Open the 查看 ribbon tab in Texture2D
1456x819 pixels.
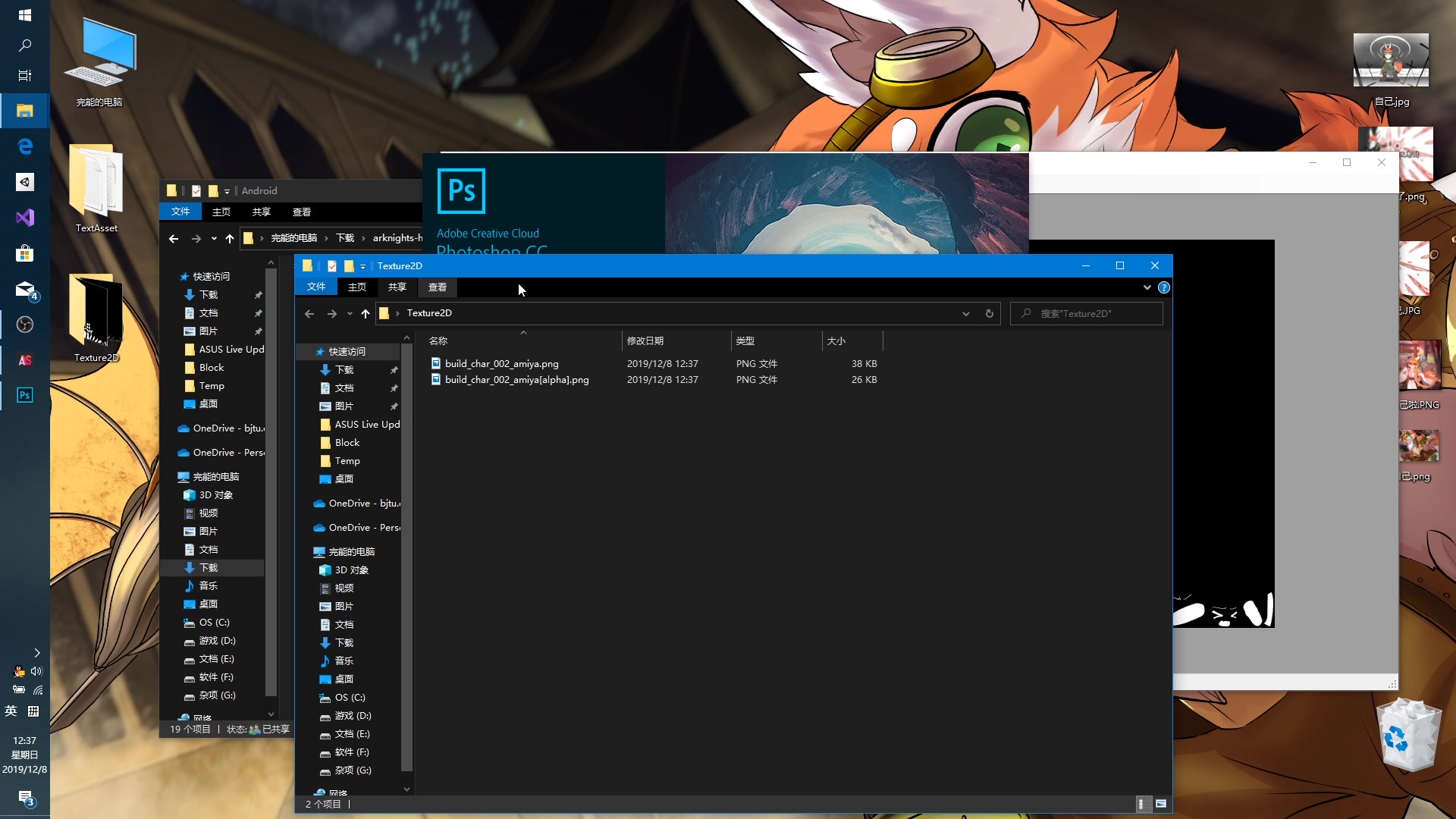click(437, 287)
